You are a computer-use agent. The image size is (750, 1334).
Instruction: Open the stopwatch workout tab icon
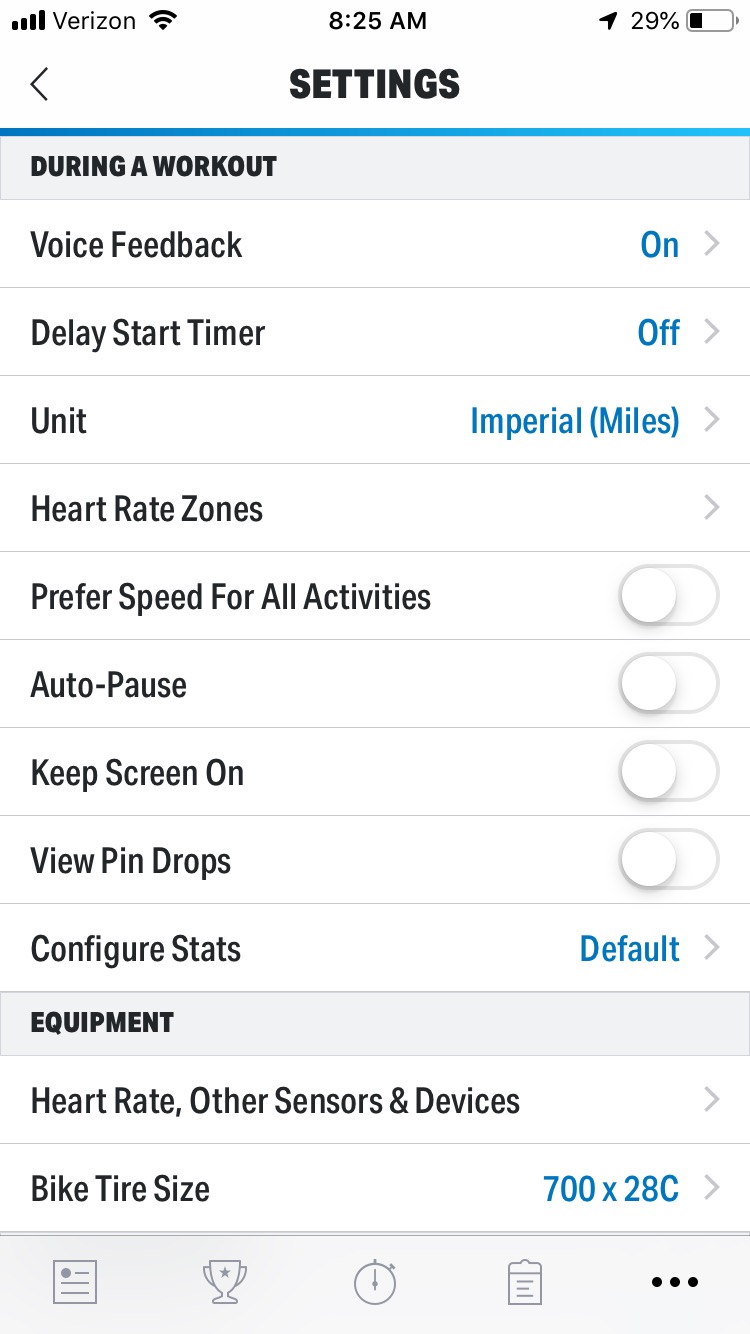click(x=375, y=1281)
